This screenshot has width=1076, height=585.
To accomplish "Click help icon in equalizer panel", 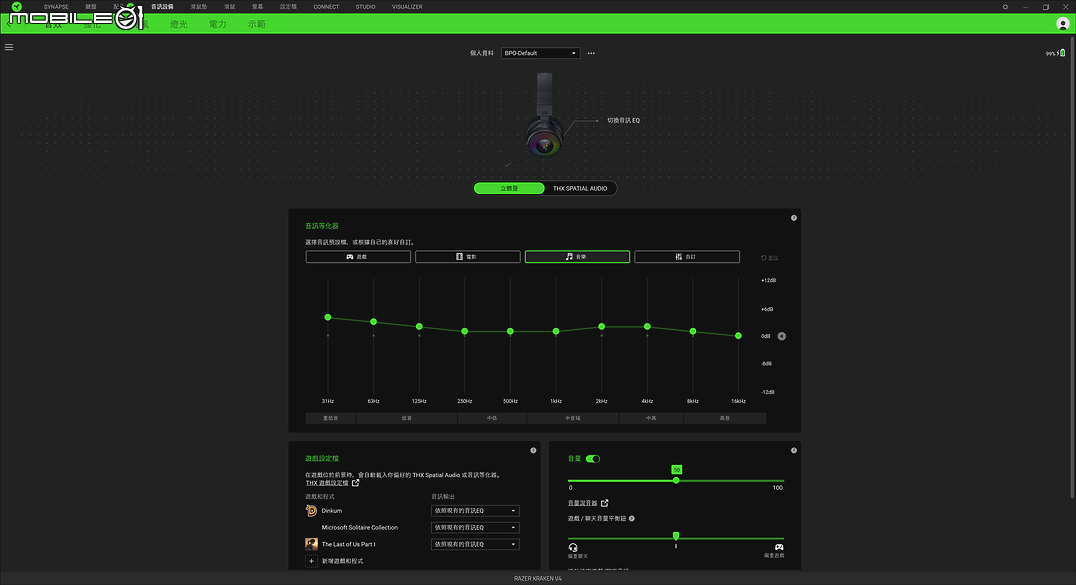I will pos(794,218).
